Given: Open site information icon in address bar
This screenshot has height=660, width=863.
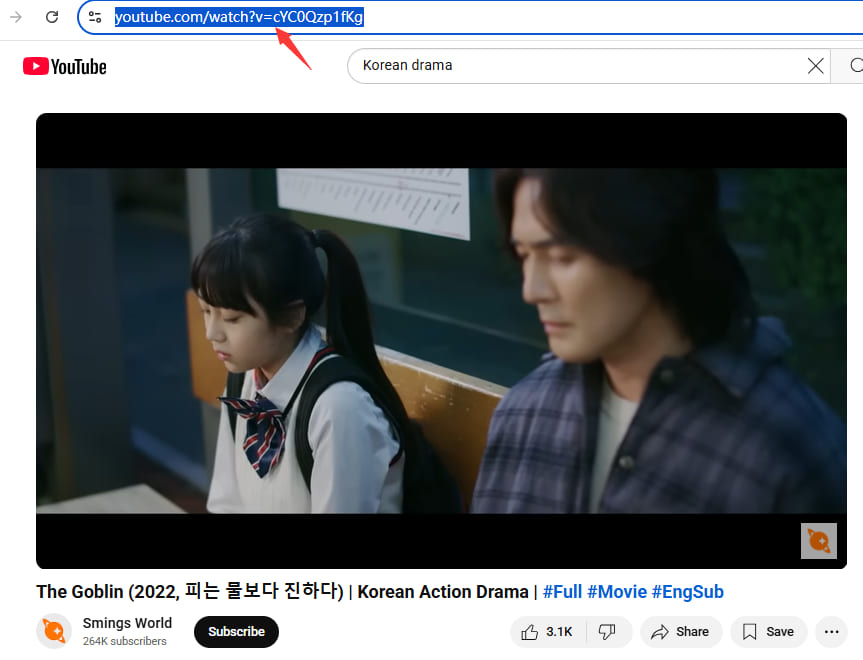Looking at the screenshot, I should point(95,17).
